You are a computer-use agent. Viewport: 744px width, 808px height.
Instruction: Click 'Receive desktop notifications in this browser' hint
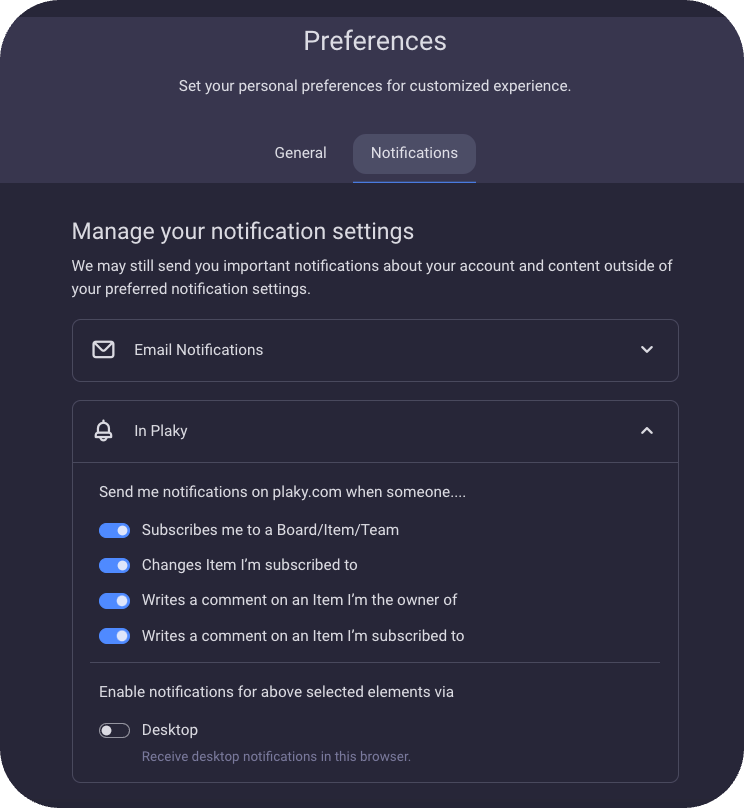[x=276, y=757]
